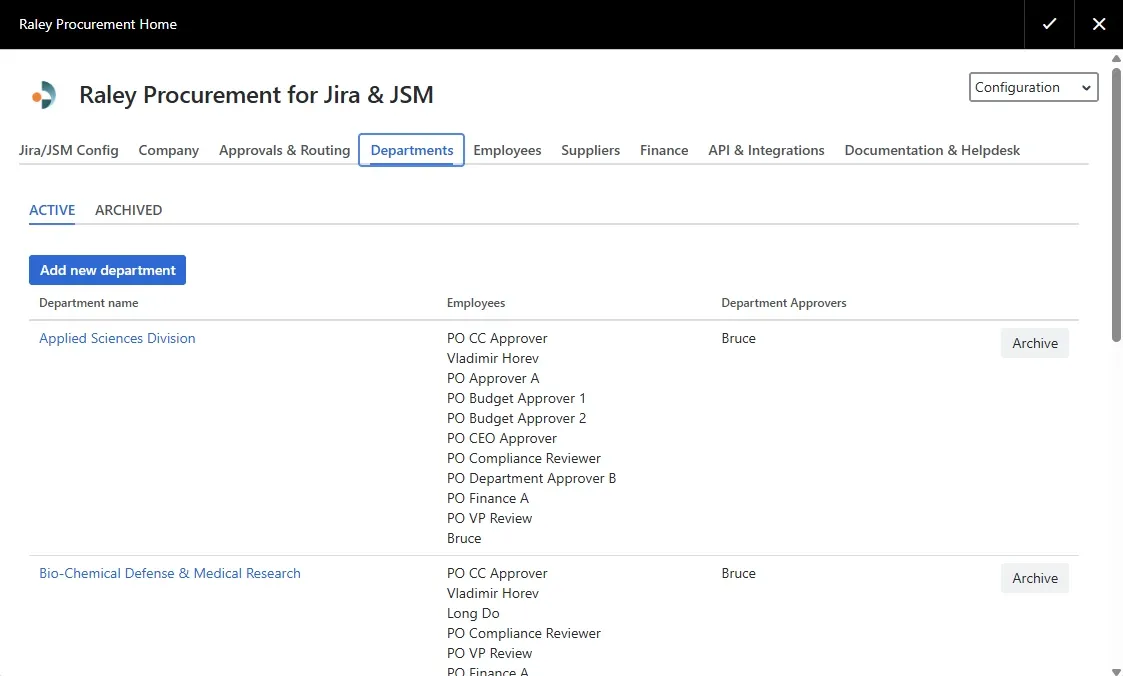
Task: Click the Department name column header
Action: pyautogui.click(x=89, y=303)
